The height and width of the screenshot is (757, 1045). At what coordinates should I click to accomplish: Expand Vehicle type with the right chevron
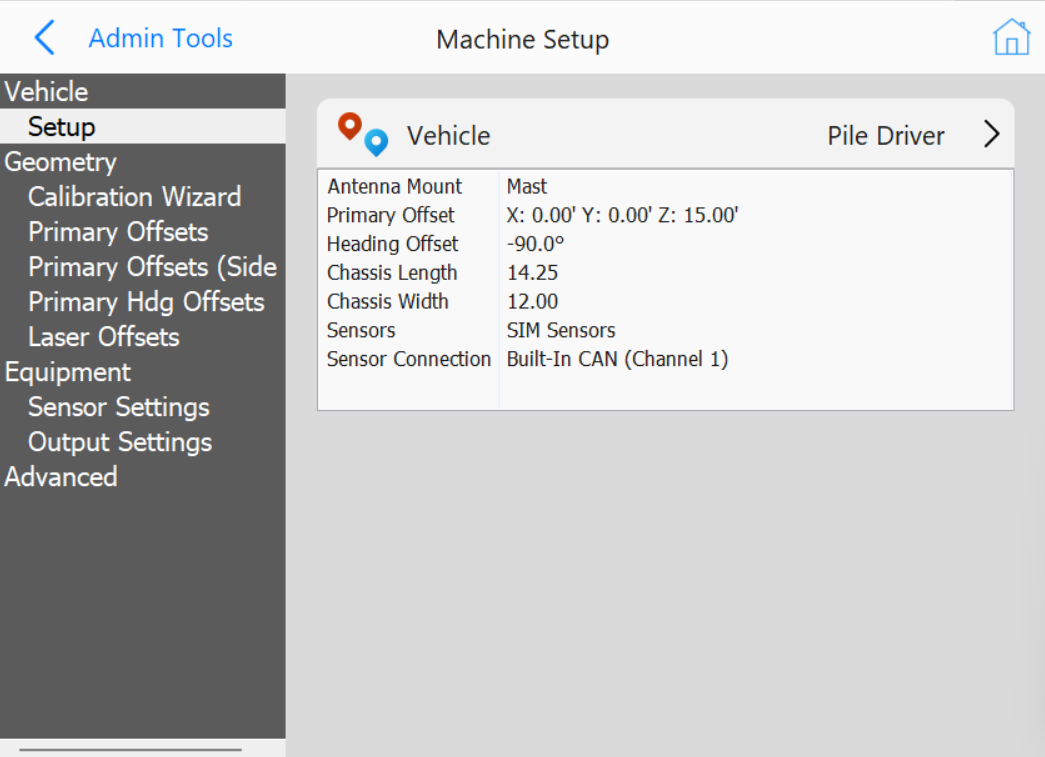[992, 135]
